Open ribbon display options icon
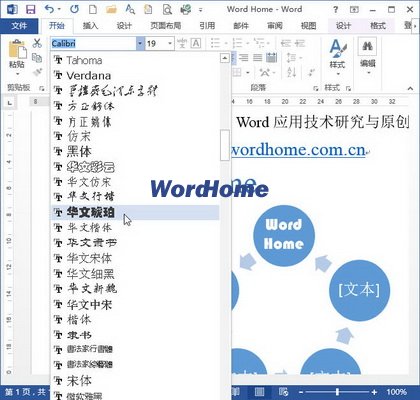 [x=354, y=9]
